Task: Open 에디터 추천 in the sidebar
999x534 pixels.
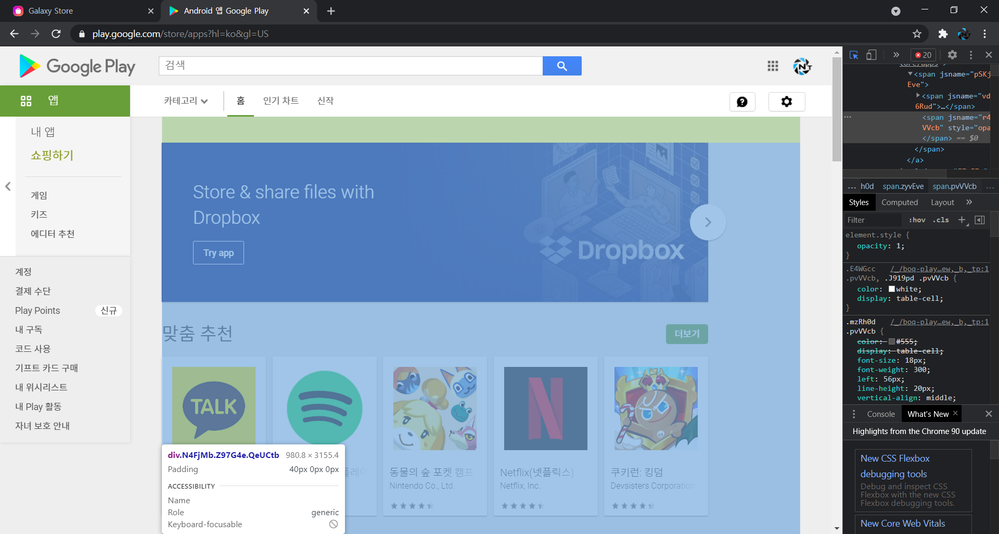Action: coord(52,234)
